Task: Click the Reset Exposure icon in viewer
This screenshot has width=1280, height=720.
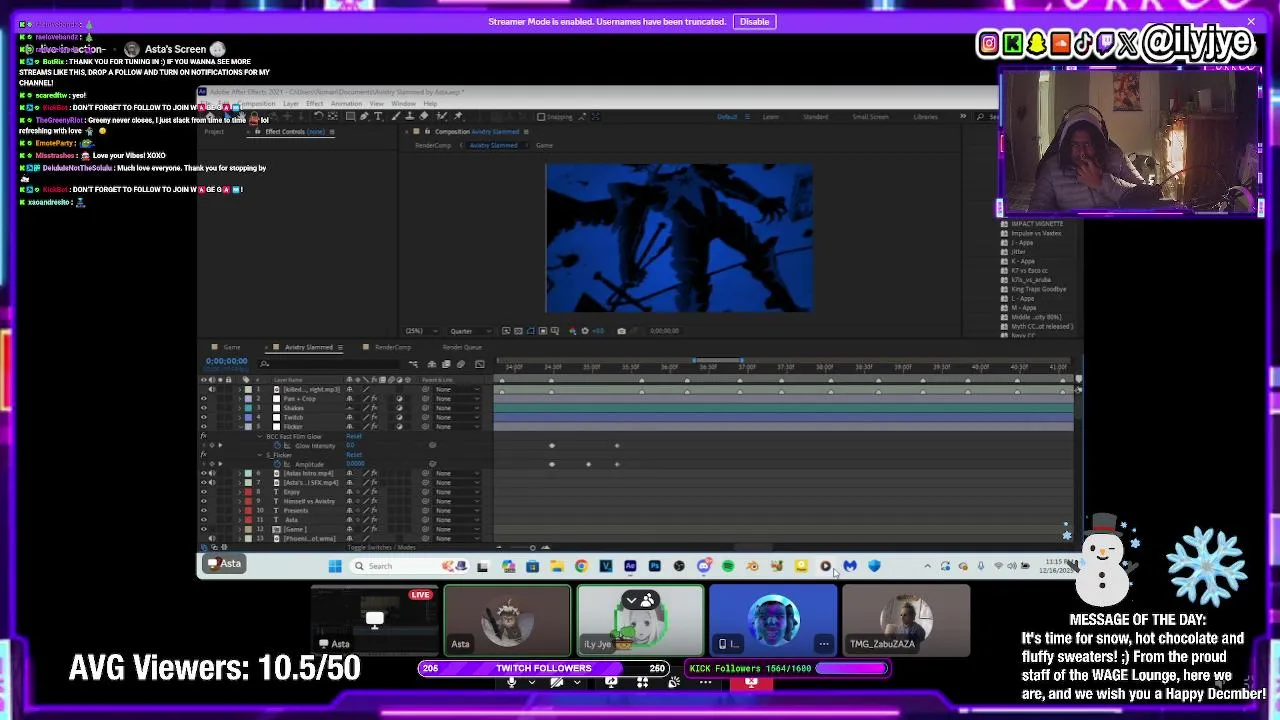Action: point(585,331)
